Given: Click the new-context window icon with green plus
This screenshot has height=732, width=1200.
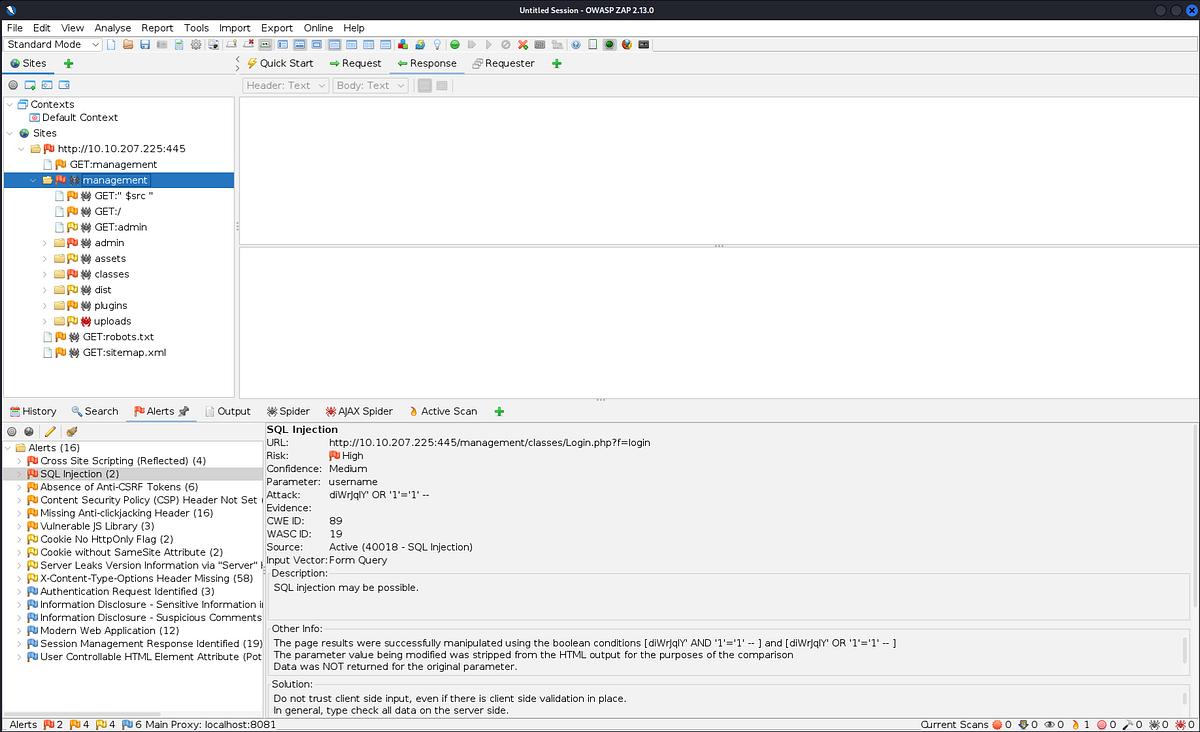Looking at the screenshot, I should 31,86.
